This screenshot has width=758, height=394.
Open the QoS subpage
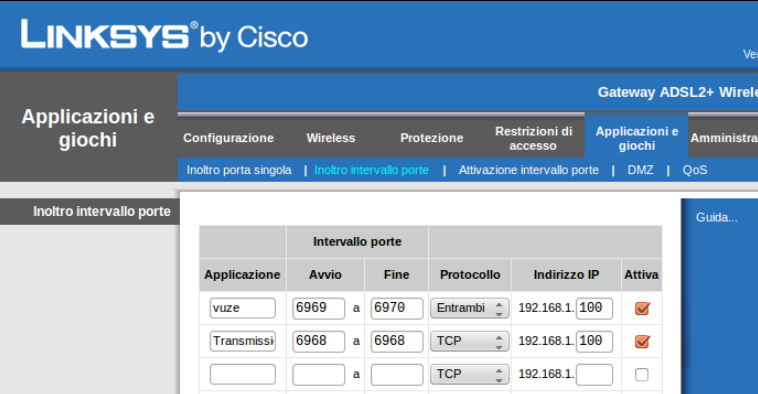click(x=695, y=170)
